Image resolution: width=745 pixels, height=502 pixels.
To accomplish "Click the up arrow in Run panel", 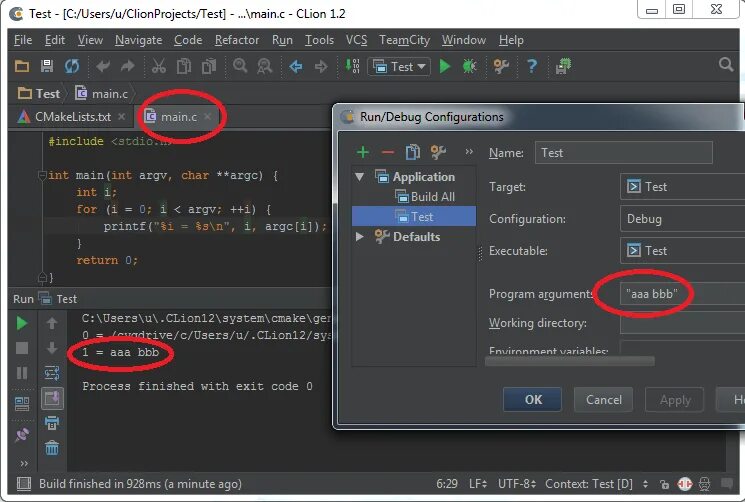I will [52, 323].
